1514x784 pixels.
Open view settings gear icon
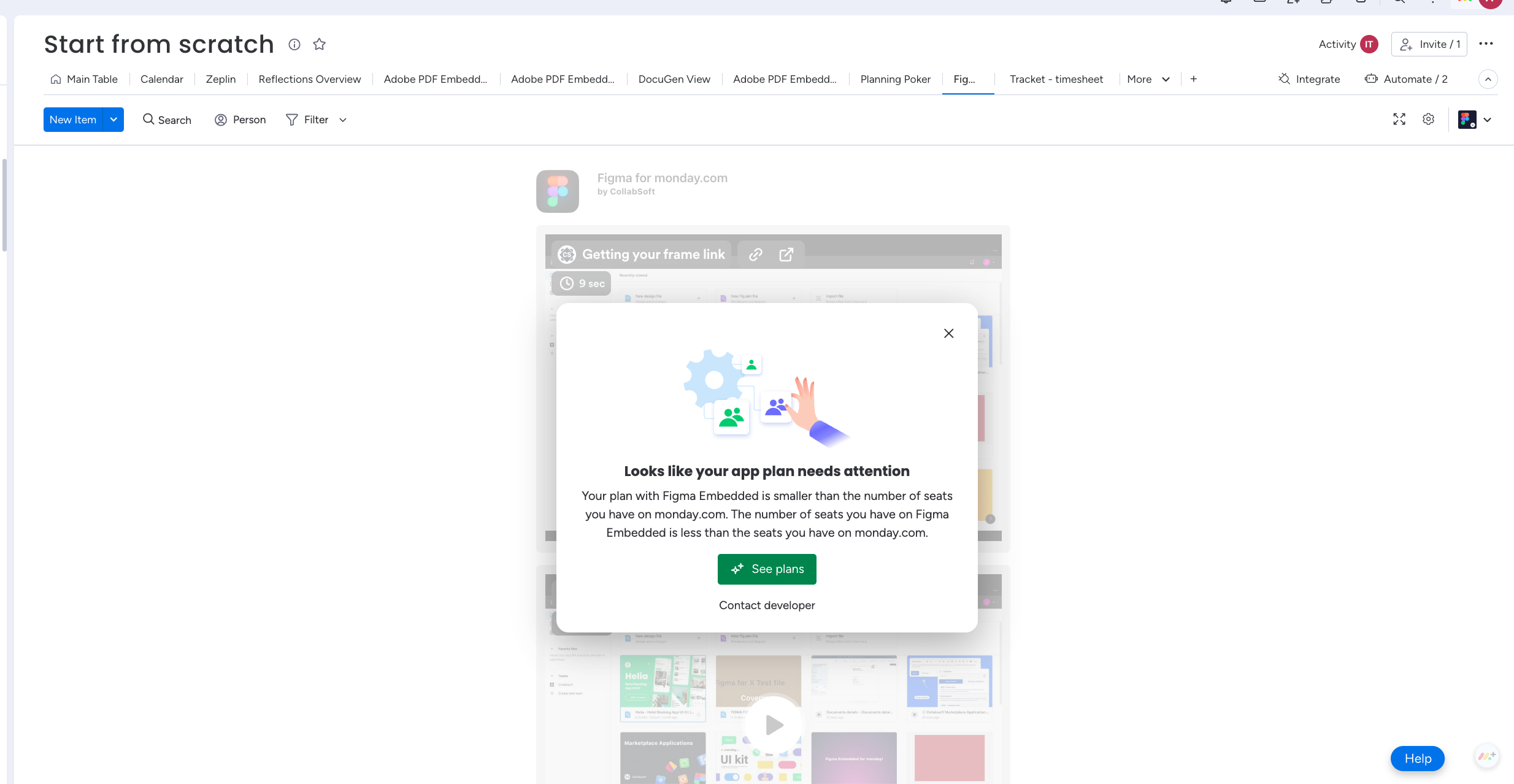tap(1429, 119)
